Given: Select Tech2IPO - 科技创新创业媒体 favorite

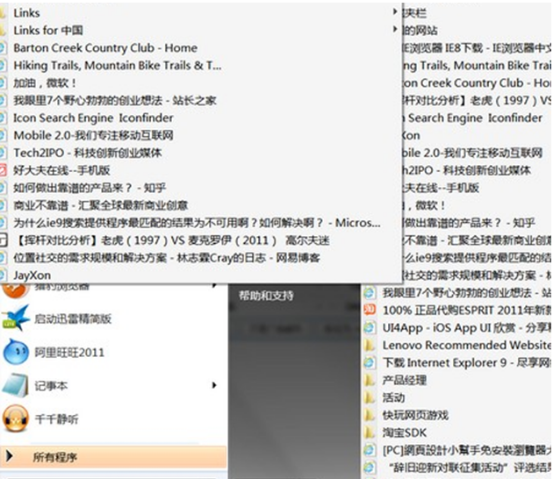Looking at the screenshot, I should (88, 153).
